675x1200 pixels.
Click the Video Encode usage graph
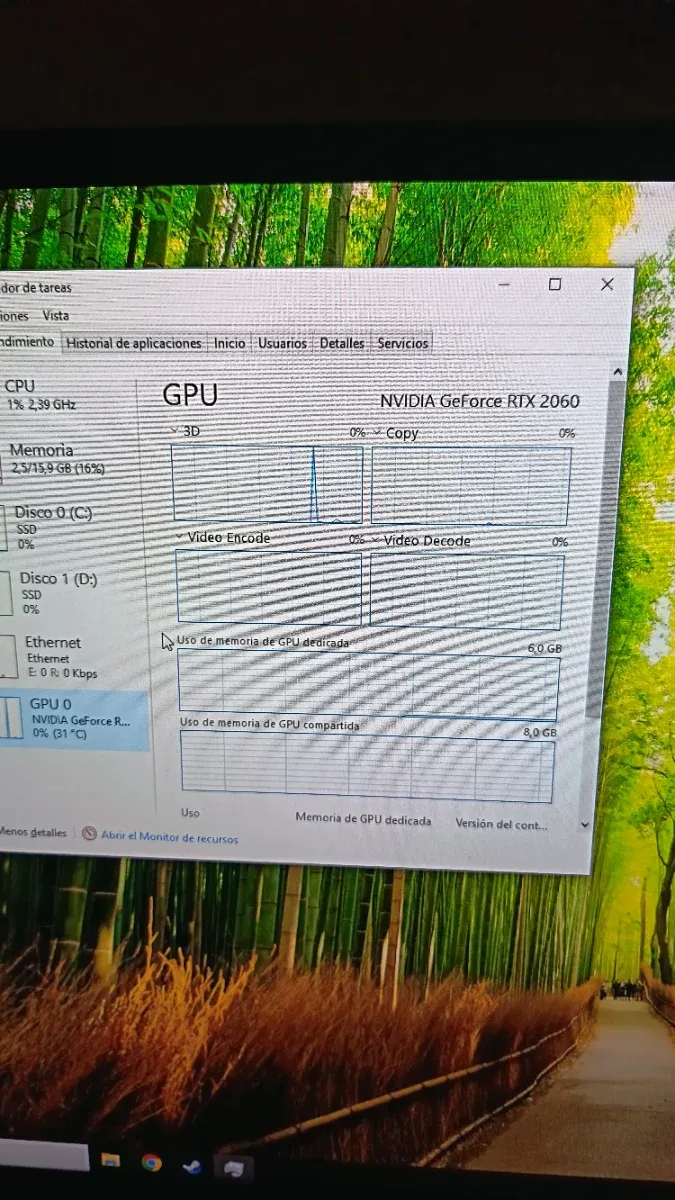tap(269, 587)
